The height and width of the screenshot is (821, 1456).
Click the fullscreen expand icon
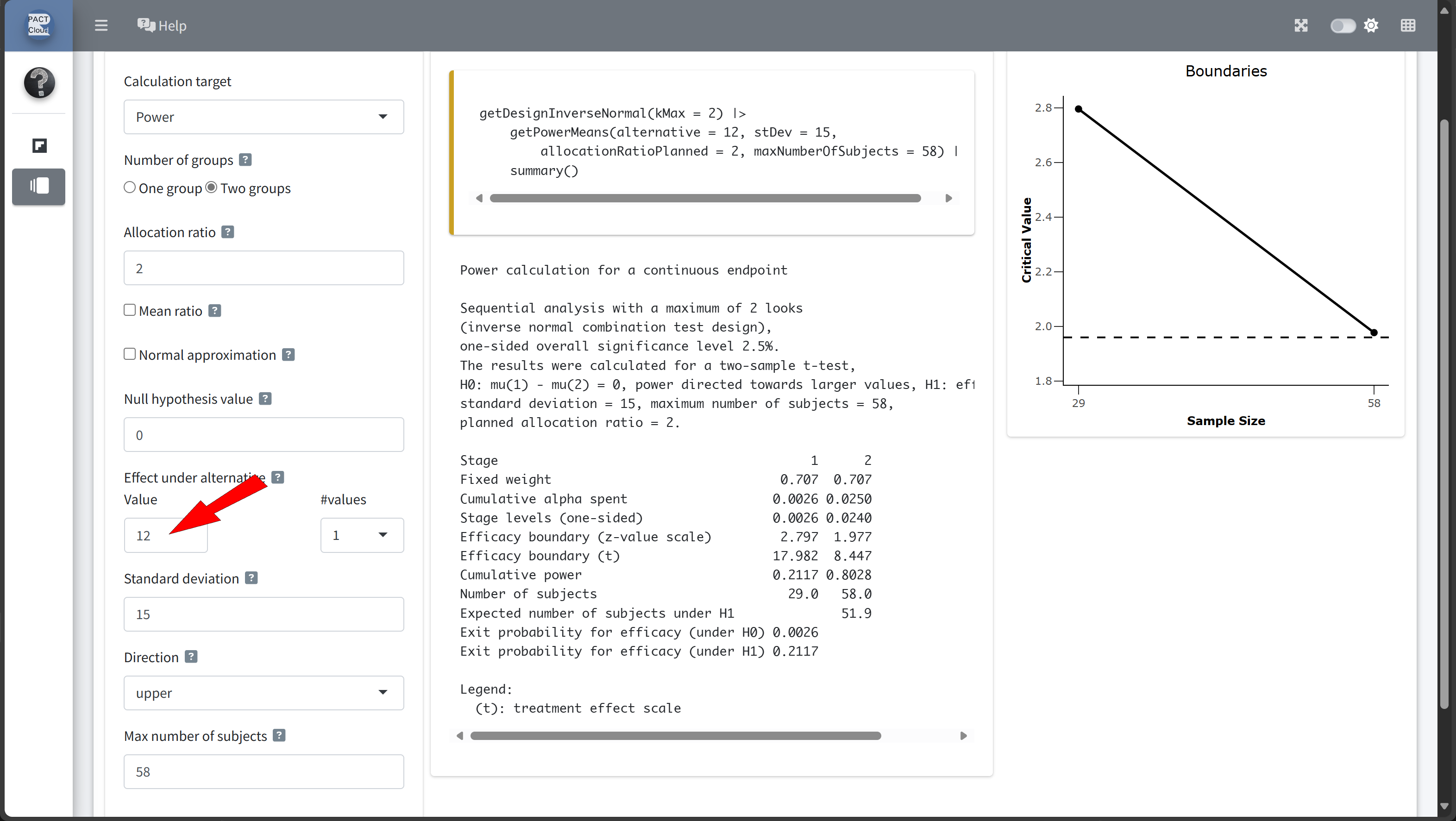[1300, 25]
